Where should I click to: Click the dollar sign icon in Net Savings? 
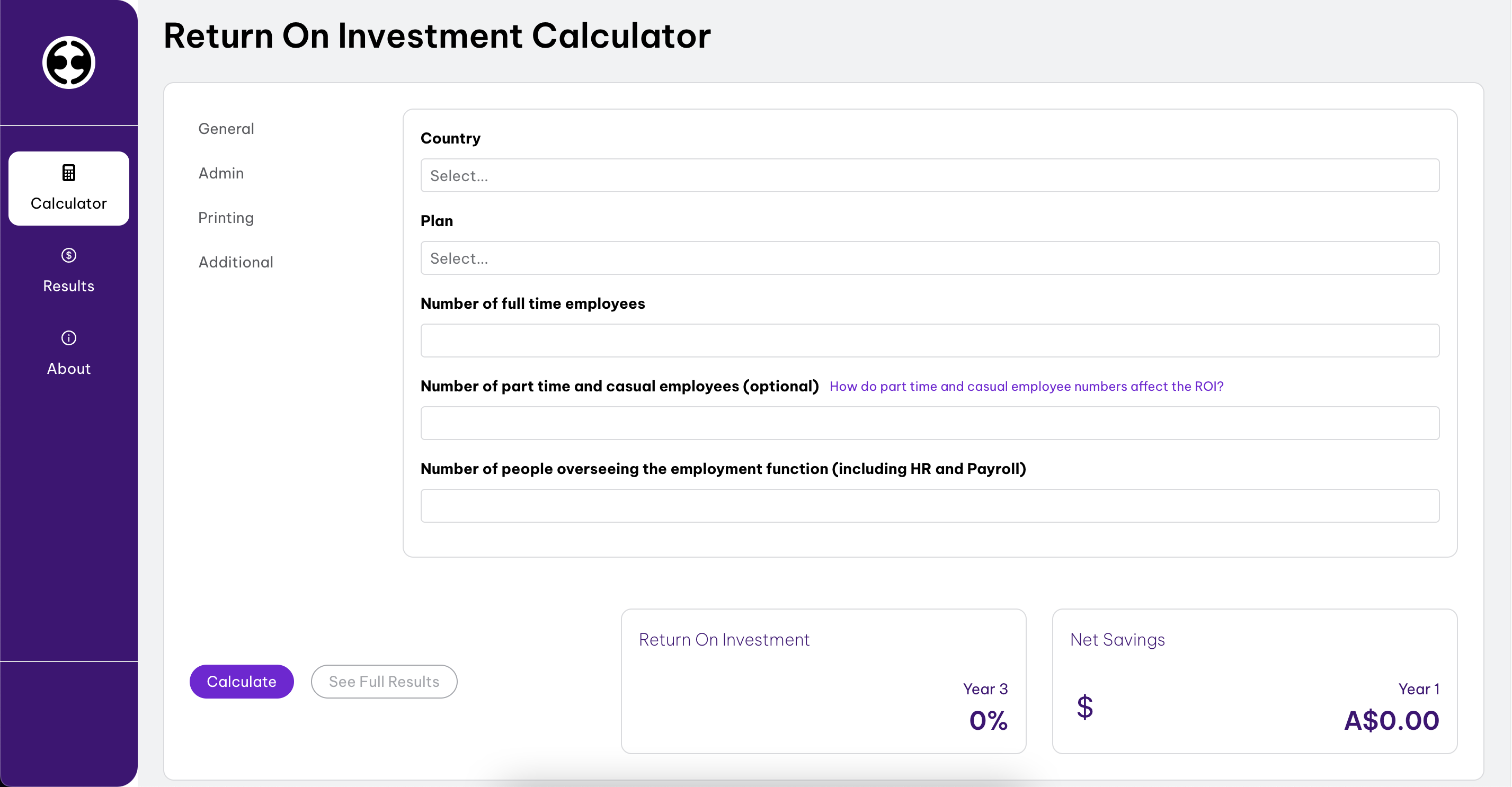[x=1084, y=706]
